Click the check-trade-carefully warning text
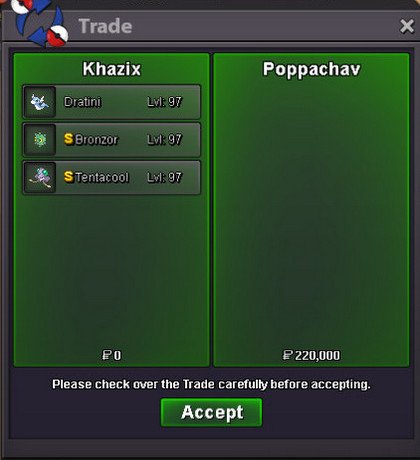This screenshot has width=420, height=460. [x=211, y=384]
